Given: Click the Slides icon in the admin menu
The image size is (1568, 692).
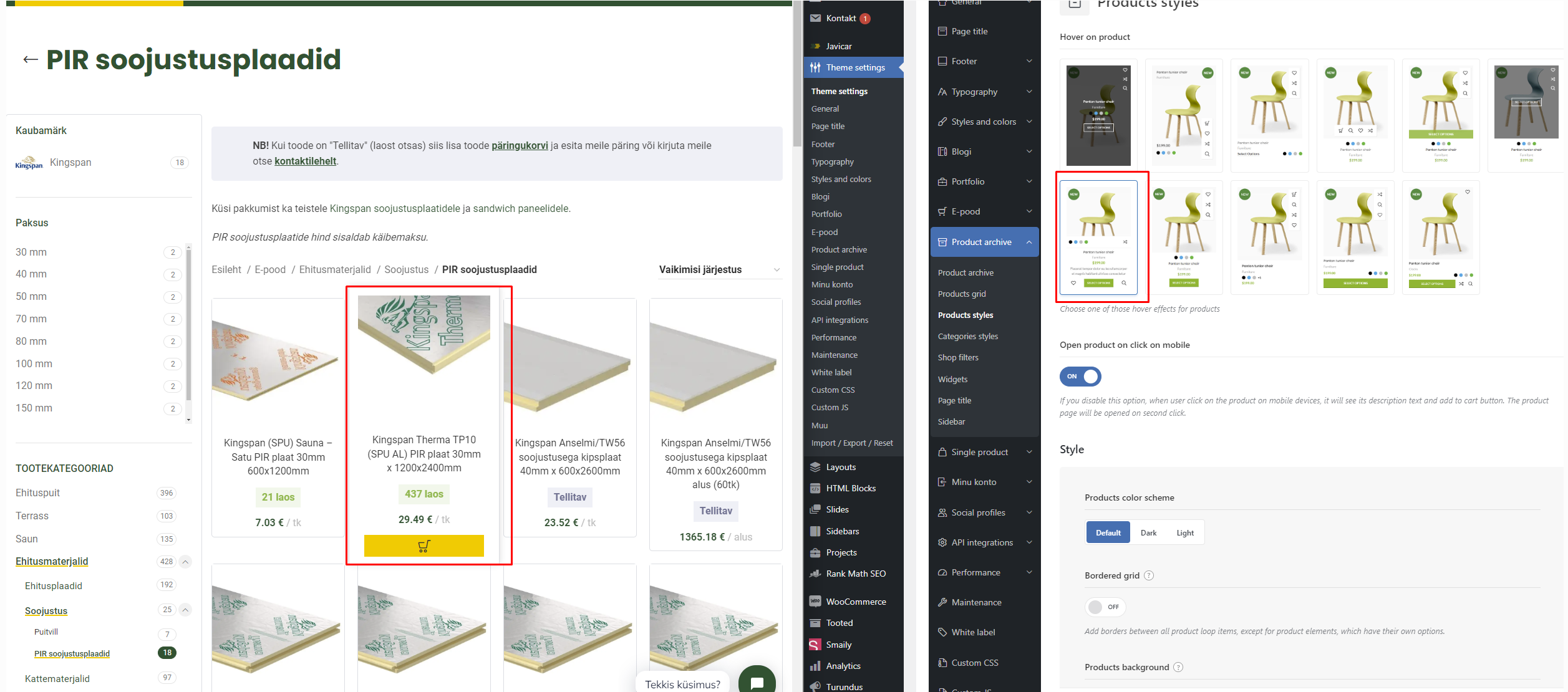Looking at the screenshot, I should (815, 509).
